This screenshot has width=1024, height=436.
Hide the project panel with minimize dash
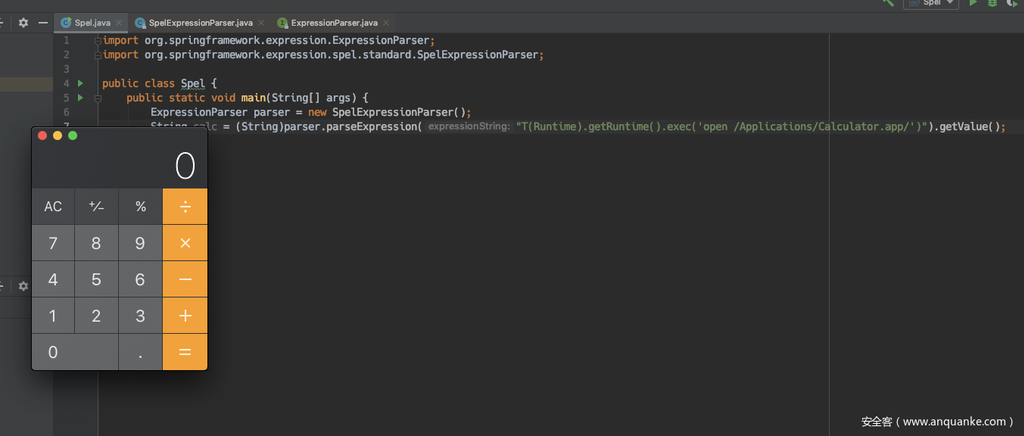pyautogui.click(x=43, y=22)
